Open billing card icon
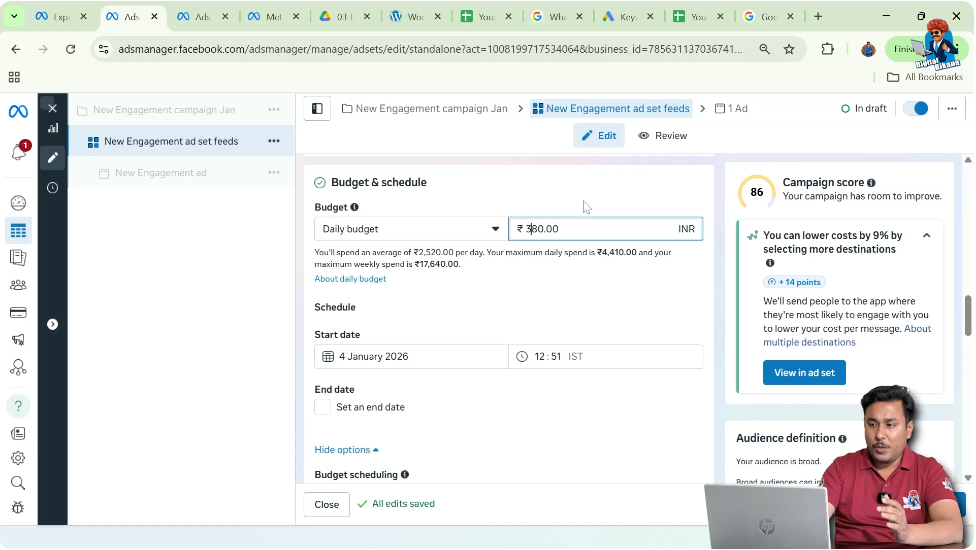The image size is (976, 550). click(x=18, y=312)
